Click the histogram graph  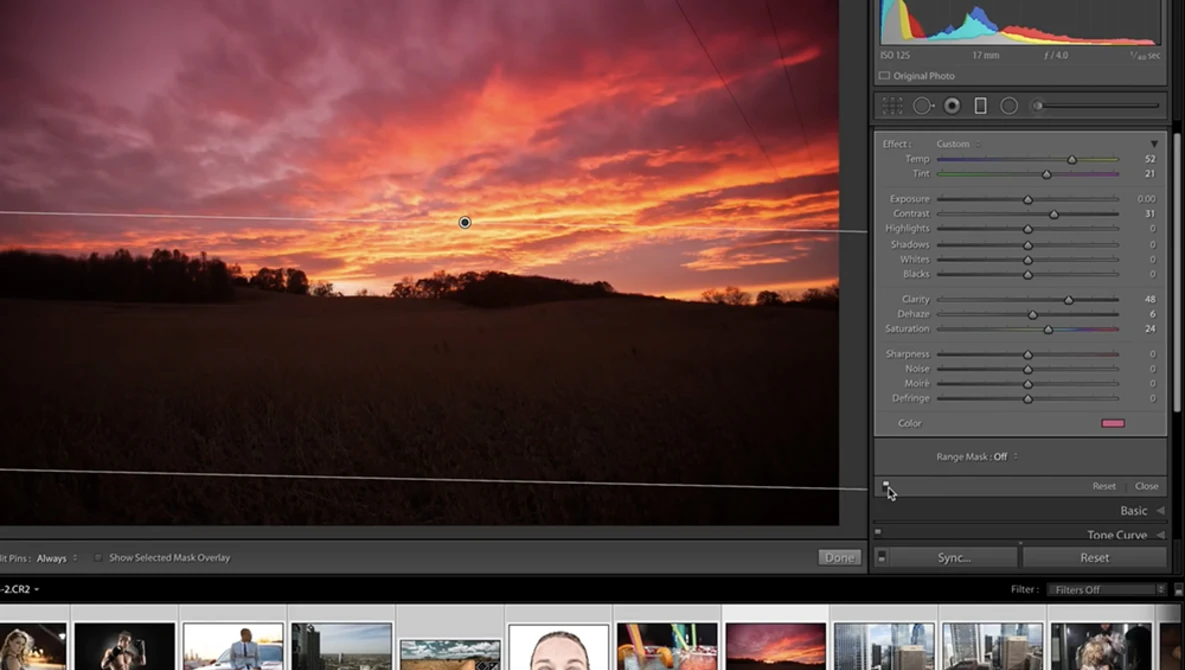tap(1019, 23)
